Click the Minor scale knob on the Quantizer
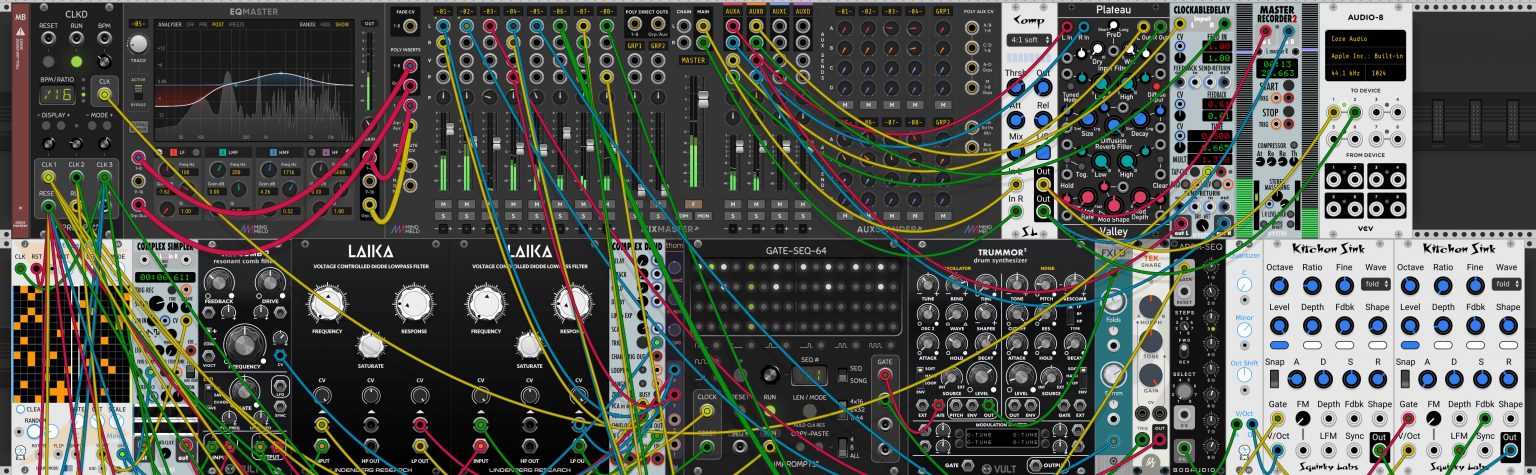The image size is (1536, 475). click(x=1244, y=330)
